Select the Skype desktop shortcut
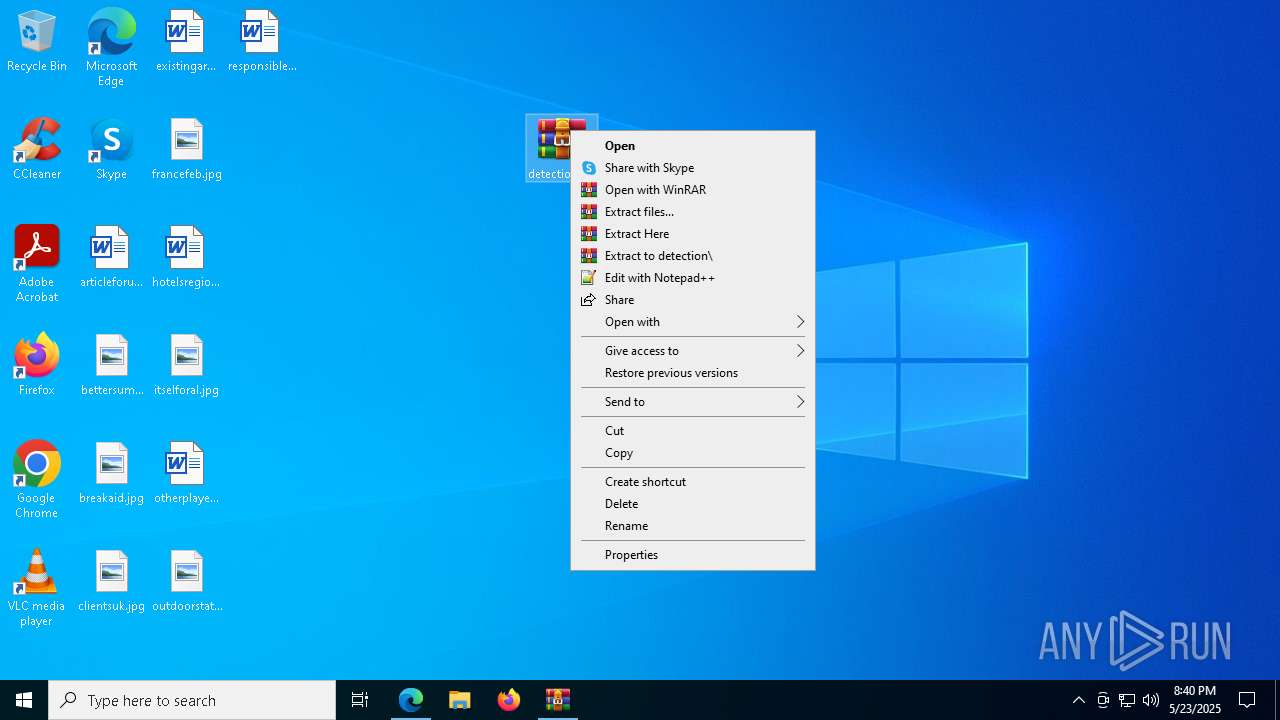1280x720 pixels. click(111, 150)
